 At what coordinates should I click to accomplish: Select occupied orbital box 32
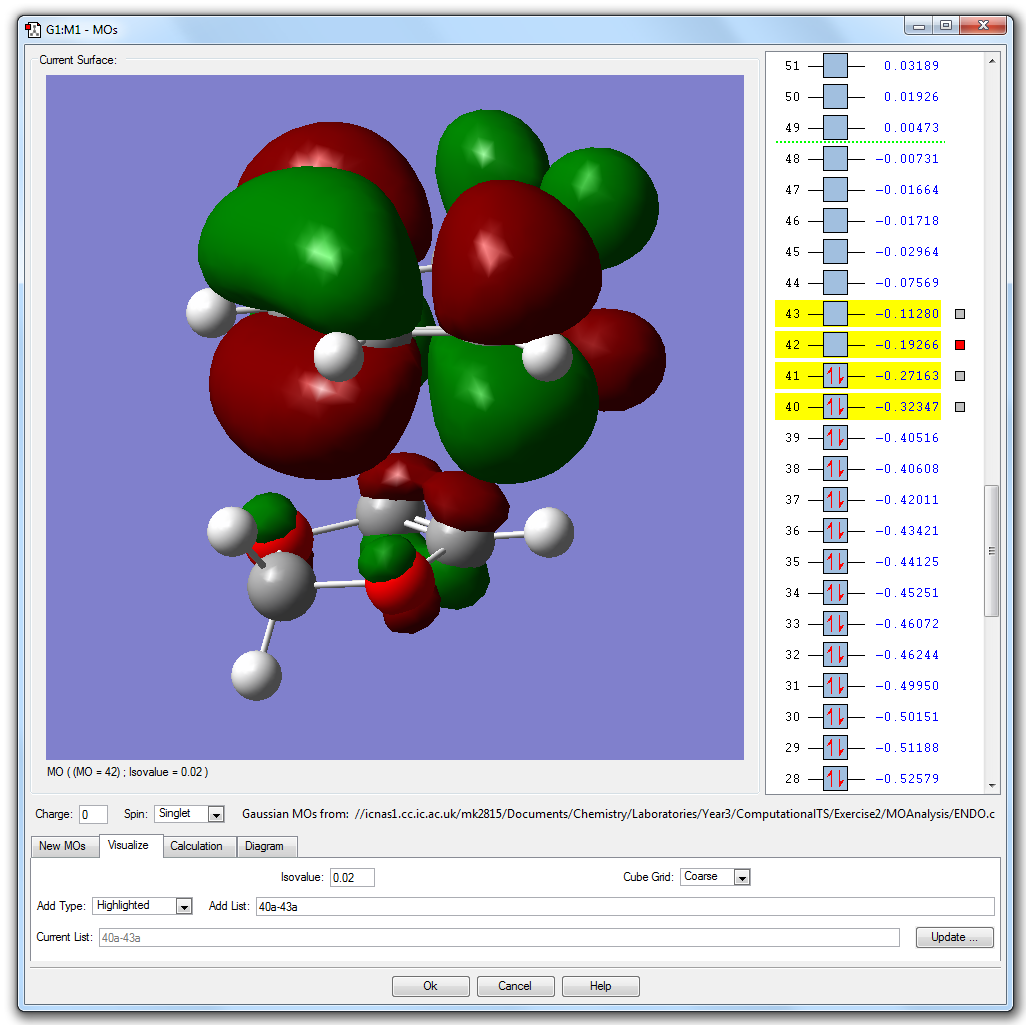click(x=835, y=655)
